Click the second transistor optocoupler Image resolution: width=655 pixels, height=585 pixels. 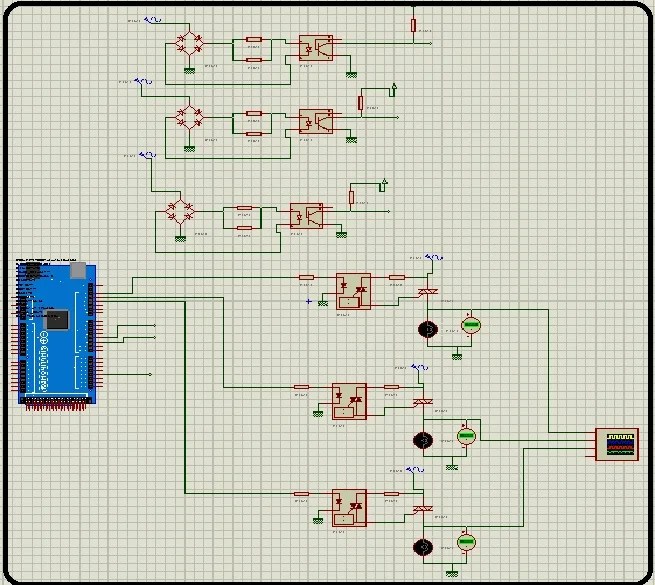click(316, 122)
